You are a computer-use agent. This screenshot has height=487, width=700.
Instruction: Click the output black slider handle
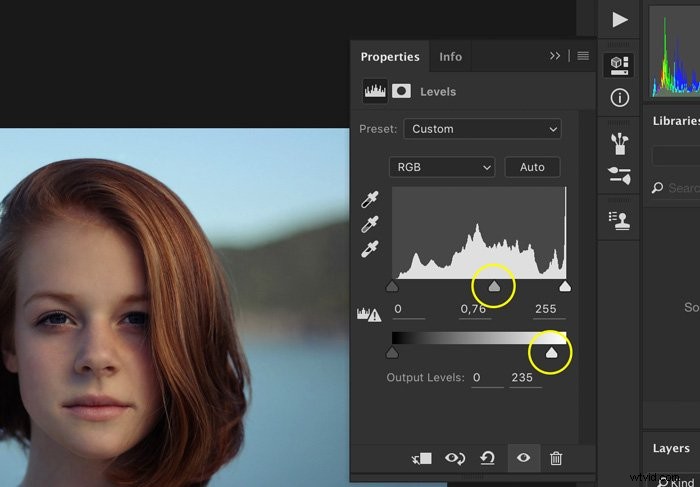tap(392, 353)
